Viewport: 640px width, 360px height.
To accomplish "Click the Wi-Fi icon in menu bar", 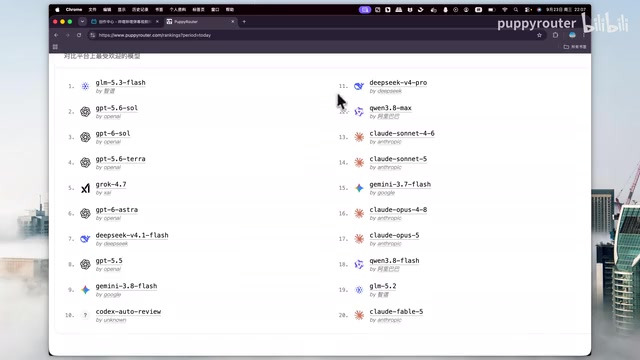I will pos(505,9).
